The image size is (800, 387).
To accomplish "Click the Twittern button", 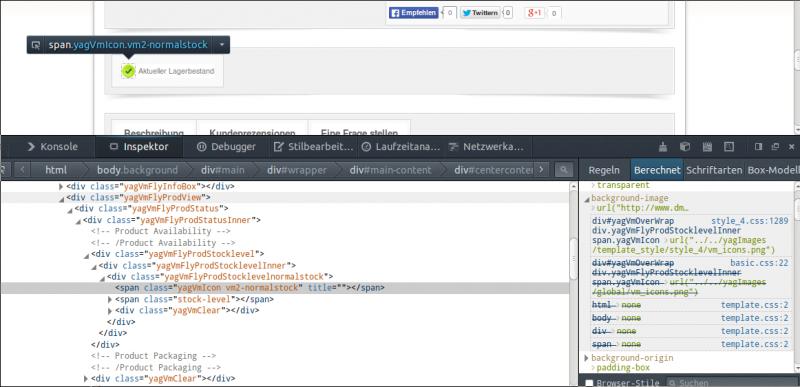I will pyautogui.click(x=480, y=13).
